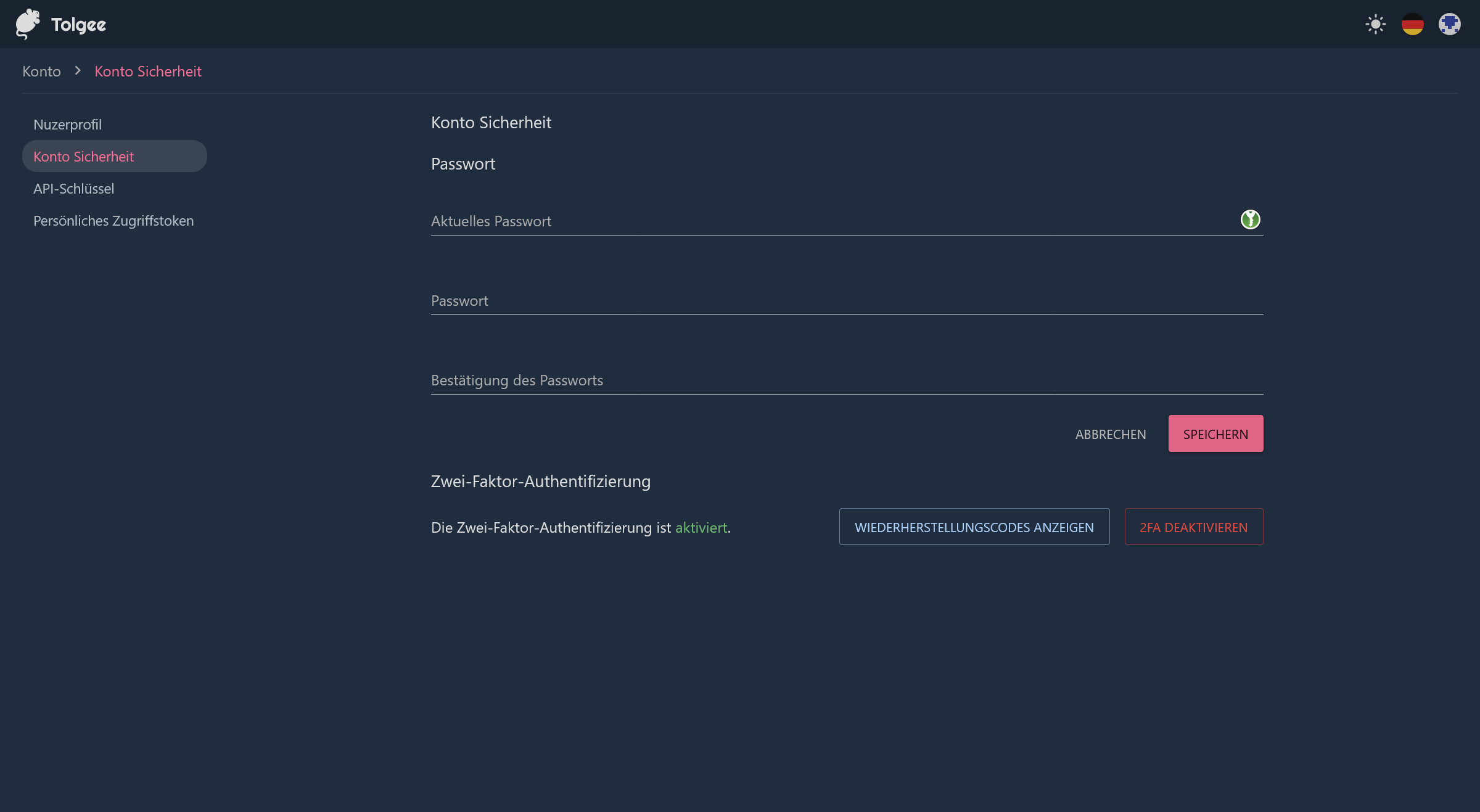Open Persönliches Zugriffstoken page
Screen dimensions: 1480x812
pos(113,221)
